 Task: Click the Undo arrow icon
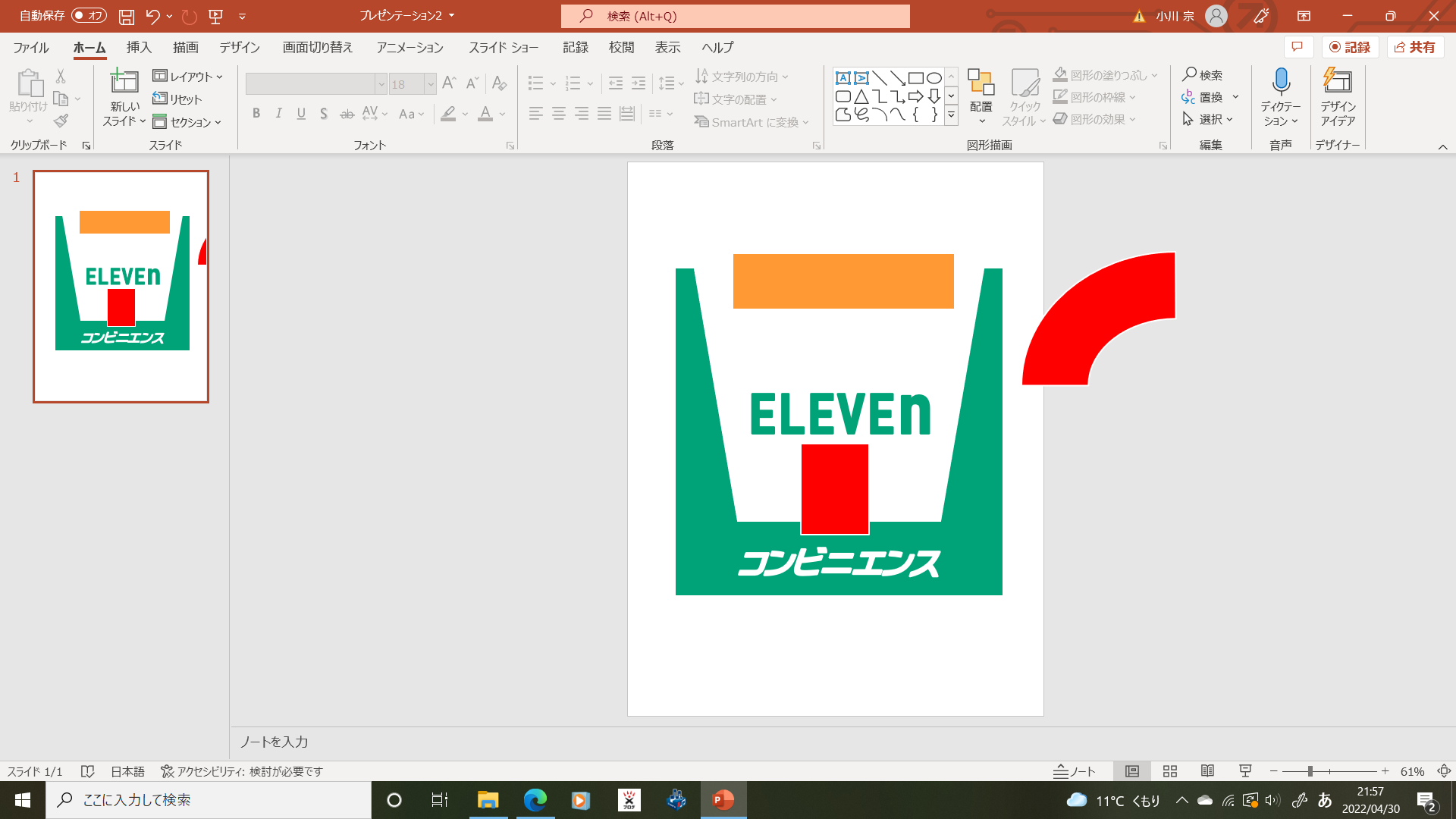(152, 16)
